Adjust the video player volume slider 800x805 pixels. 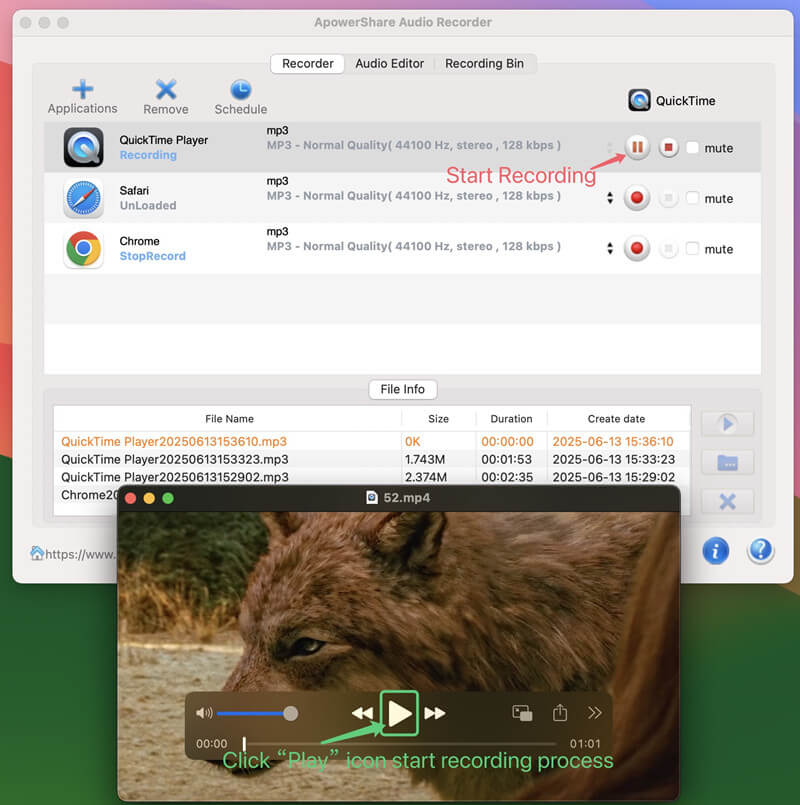(254, 713)
